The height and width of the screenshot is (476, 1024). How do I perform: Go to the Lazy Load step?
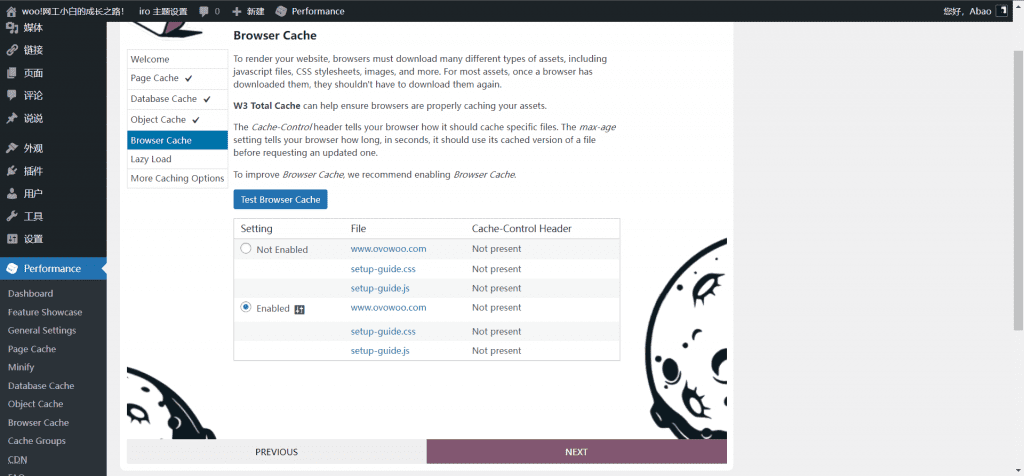point(151,159)
